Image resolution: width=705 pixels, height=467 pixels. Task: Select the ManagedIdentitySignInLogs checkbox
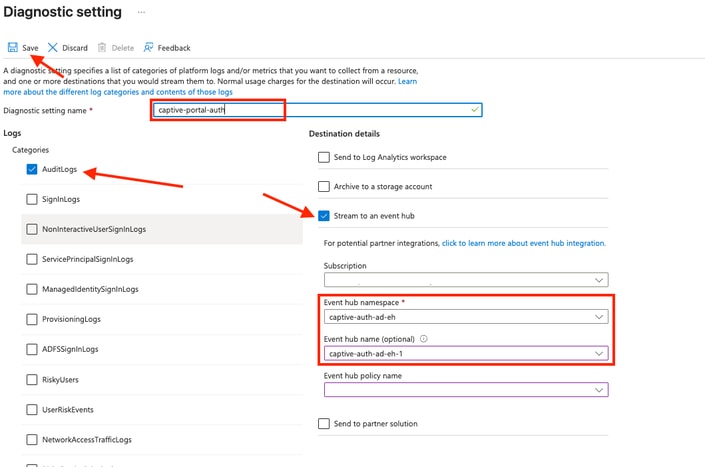(32, 289)
